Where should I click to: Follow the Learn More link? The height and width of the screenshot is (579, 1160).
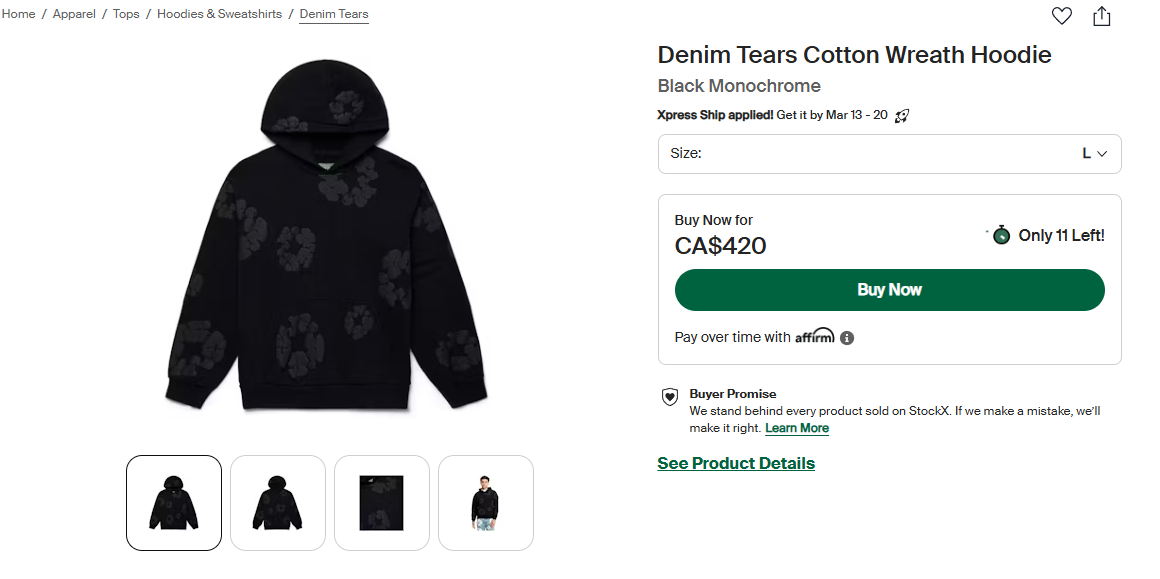click(x=796, y=427)
